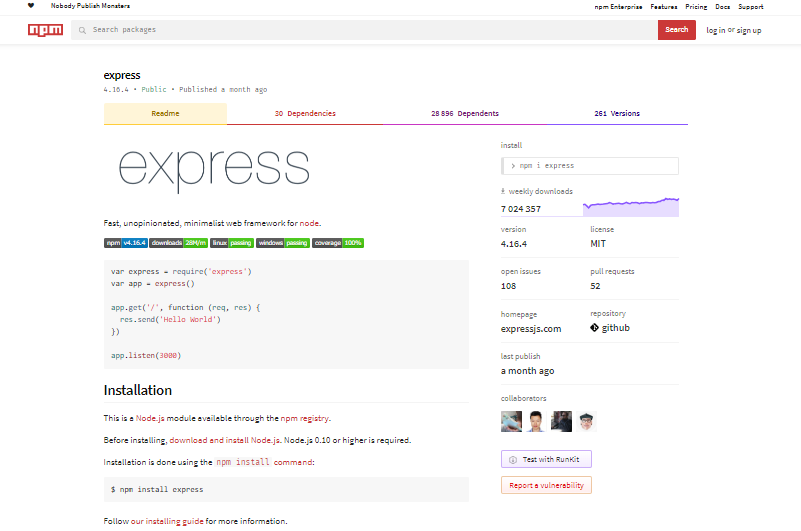This screenshot has height=531, width=801.
Task: Click the 52 pull requests value
Action: (x=595, y=286)
